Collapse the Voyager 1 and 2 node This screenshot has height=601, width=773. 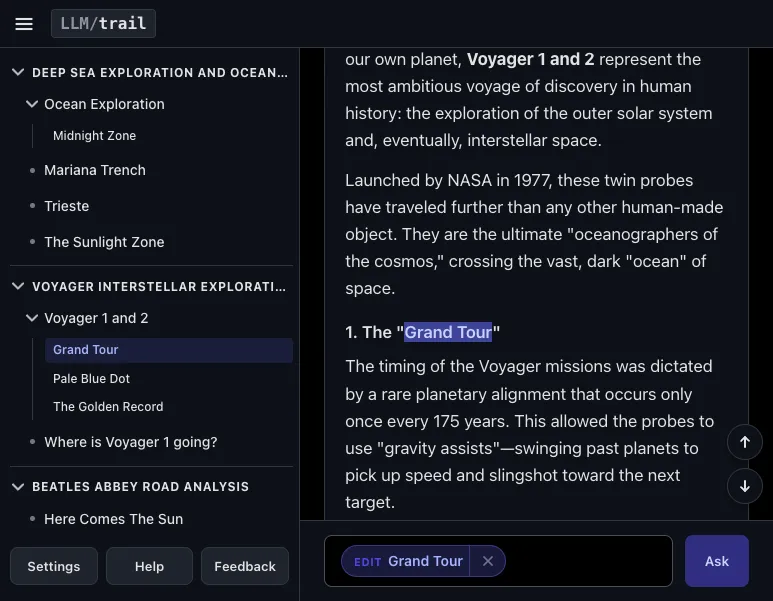pyautogui.click(x=32, y=318)
